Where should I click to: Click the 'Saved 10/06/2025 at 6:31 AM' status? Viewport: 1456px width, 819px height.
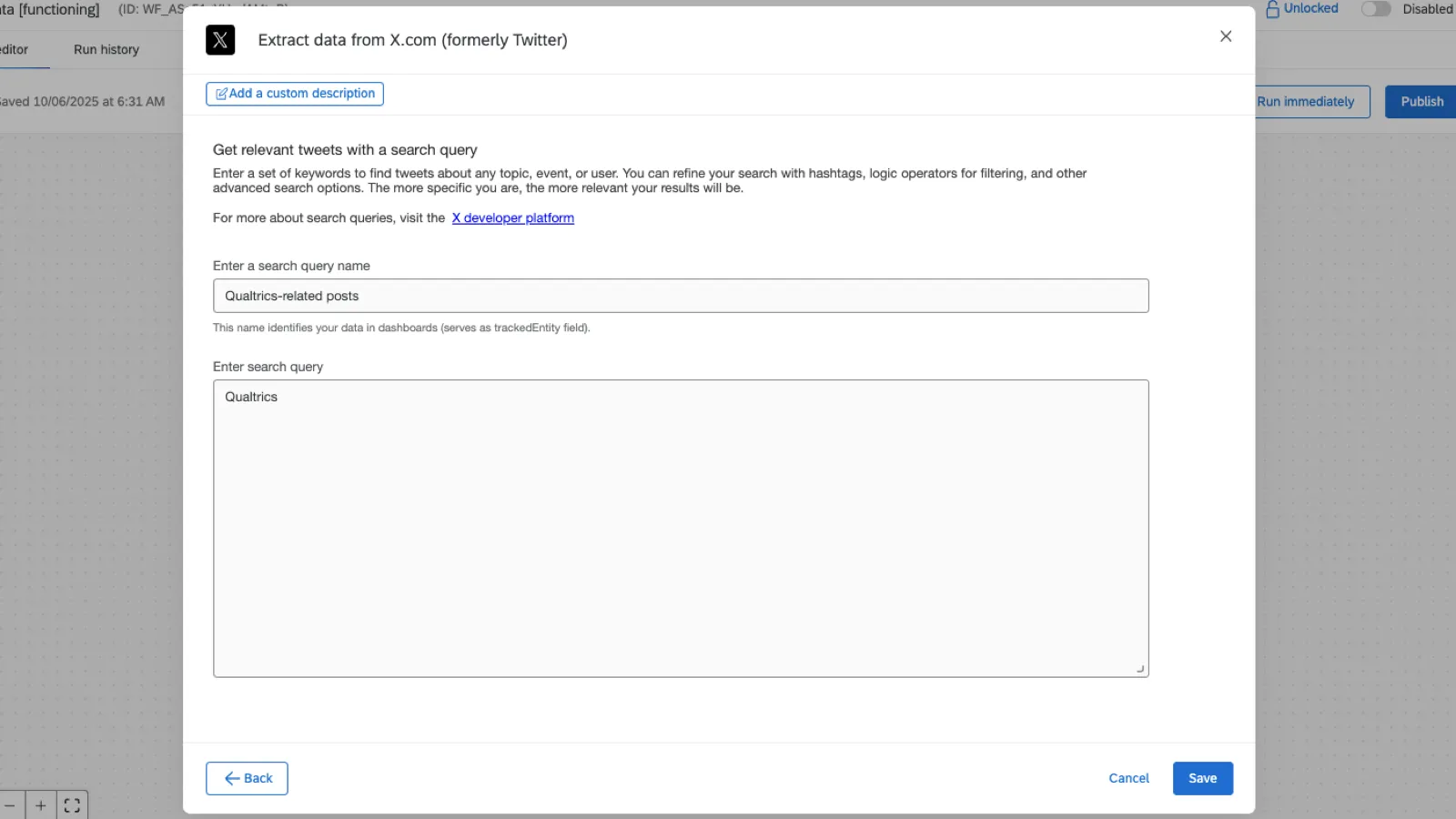[82, 102]
